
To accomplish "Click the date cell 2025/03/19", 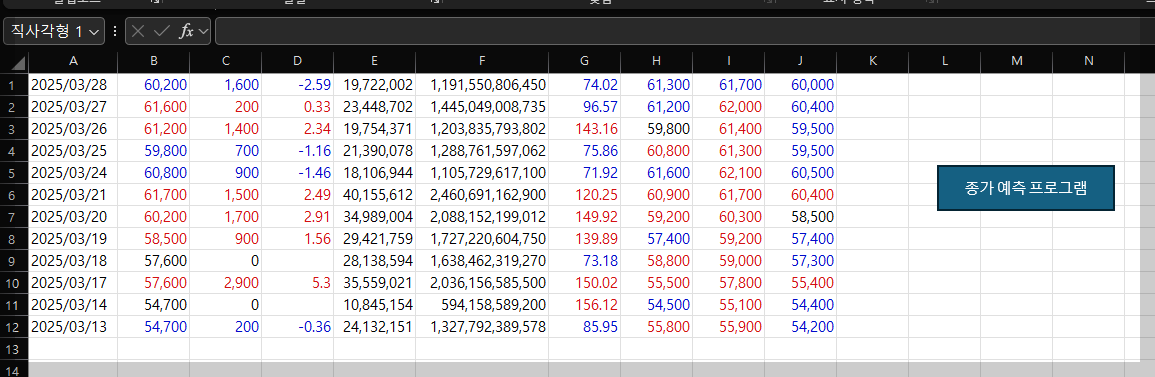I will pyautogui.click(x=73, y=239).
